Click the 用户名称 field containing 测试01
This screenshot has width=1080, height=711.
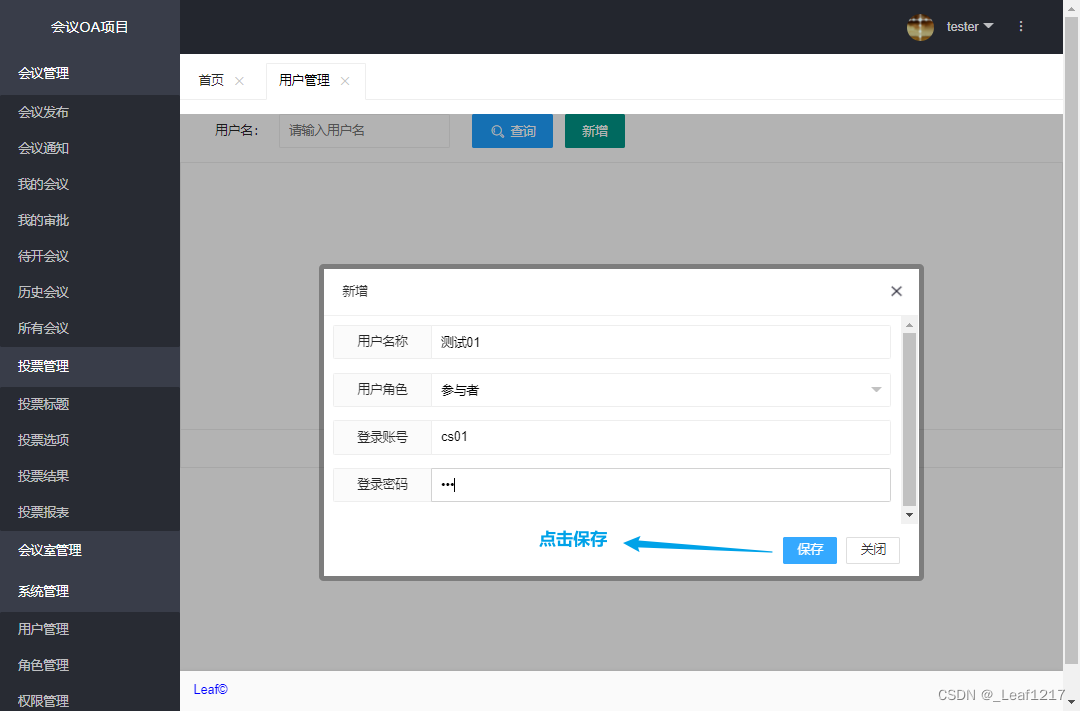click(661, 342)
